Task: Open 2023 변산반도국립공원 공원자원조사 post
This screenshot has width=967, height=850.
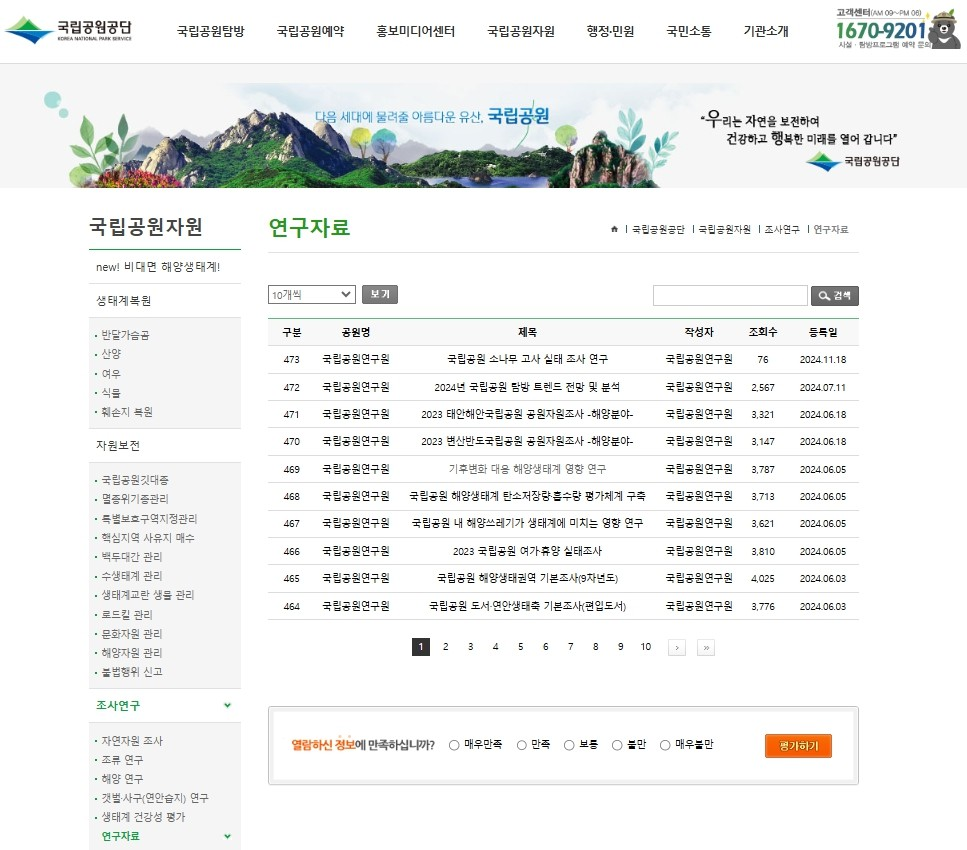Action: tap(527, 442)
